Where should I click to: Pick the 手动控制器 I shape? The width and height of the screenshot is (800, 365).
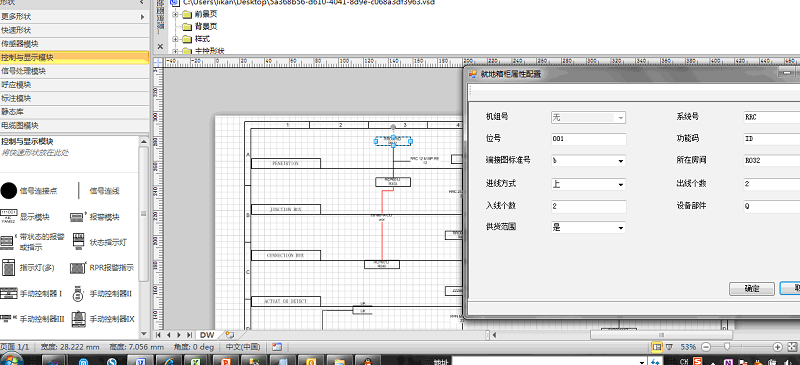coord(8,294)
